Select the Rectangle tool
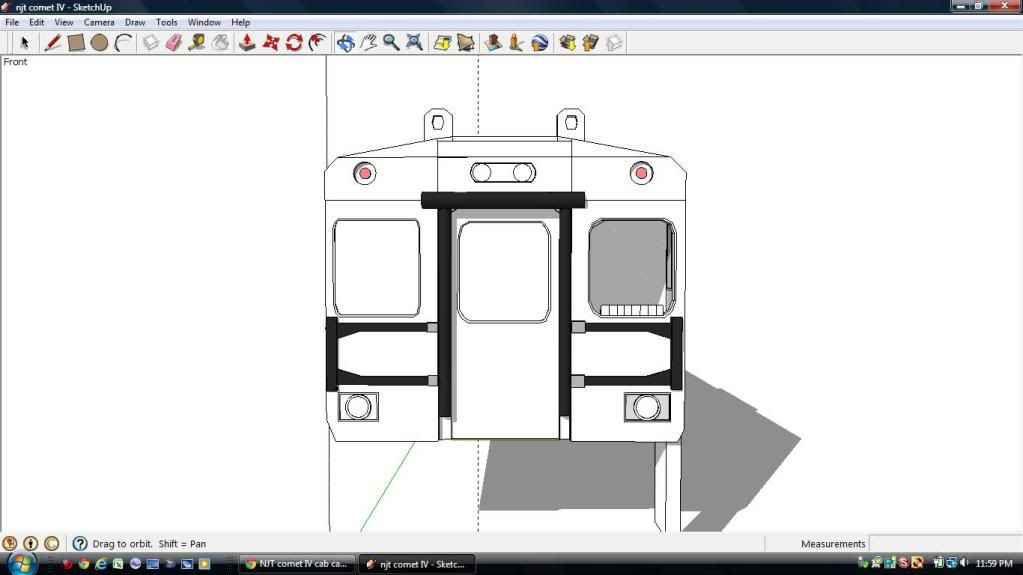 (76, 43)
